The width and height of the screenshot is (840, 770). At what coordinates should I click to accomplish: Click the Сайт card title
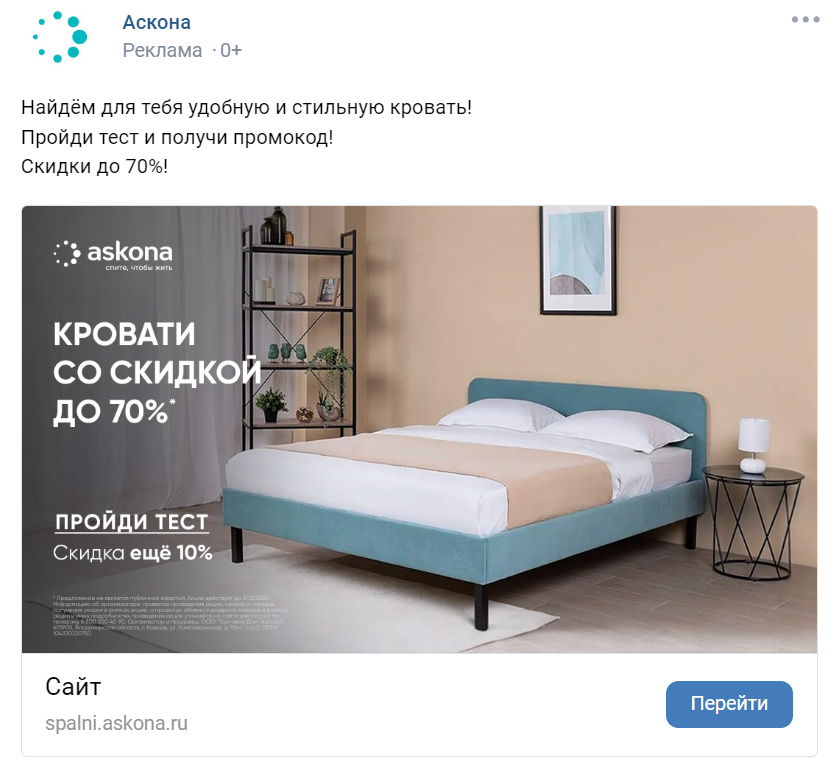[x=73, y=687]
